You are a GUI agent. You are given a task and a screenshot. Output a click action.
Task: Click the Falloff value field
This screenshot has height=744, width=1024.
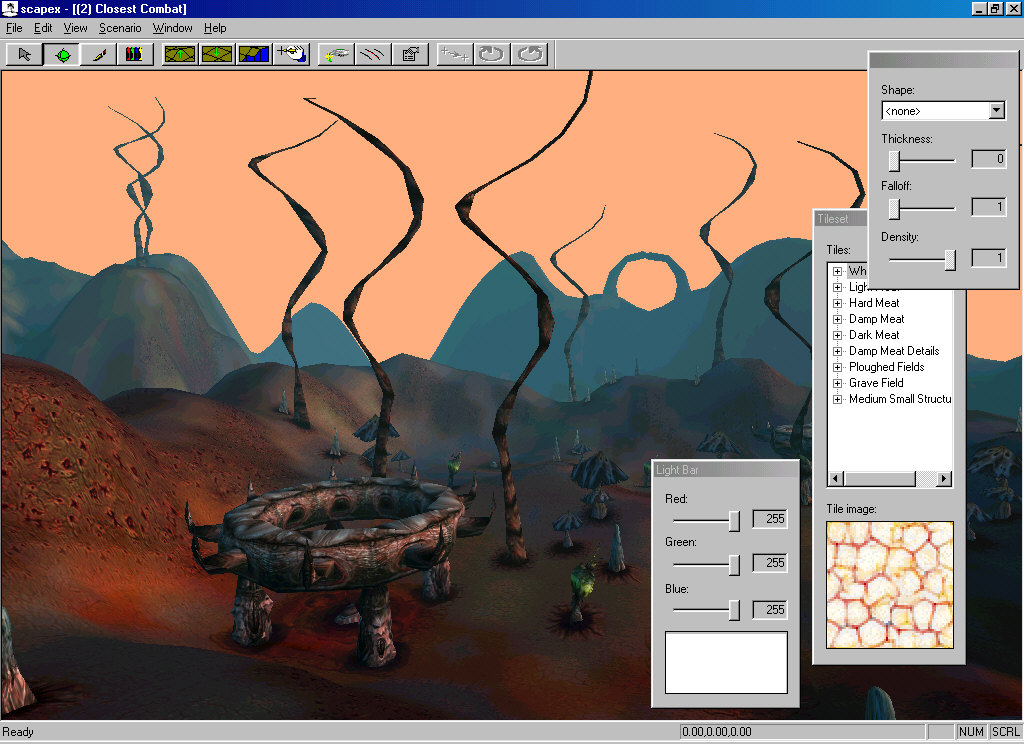989,207
